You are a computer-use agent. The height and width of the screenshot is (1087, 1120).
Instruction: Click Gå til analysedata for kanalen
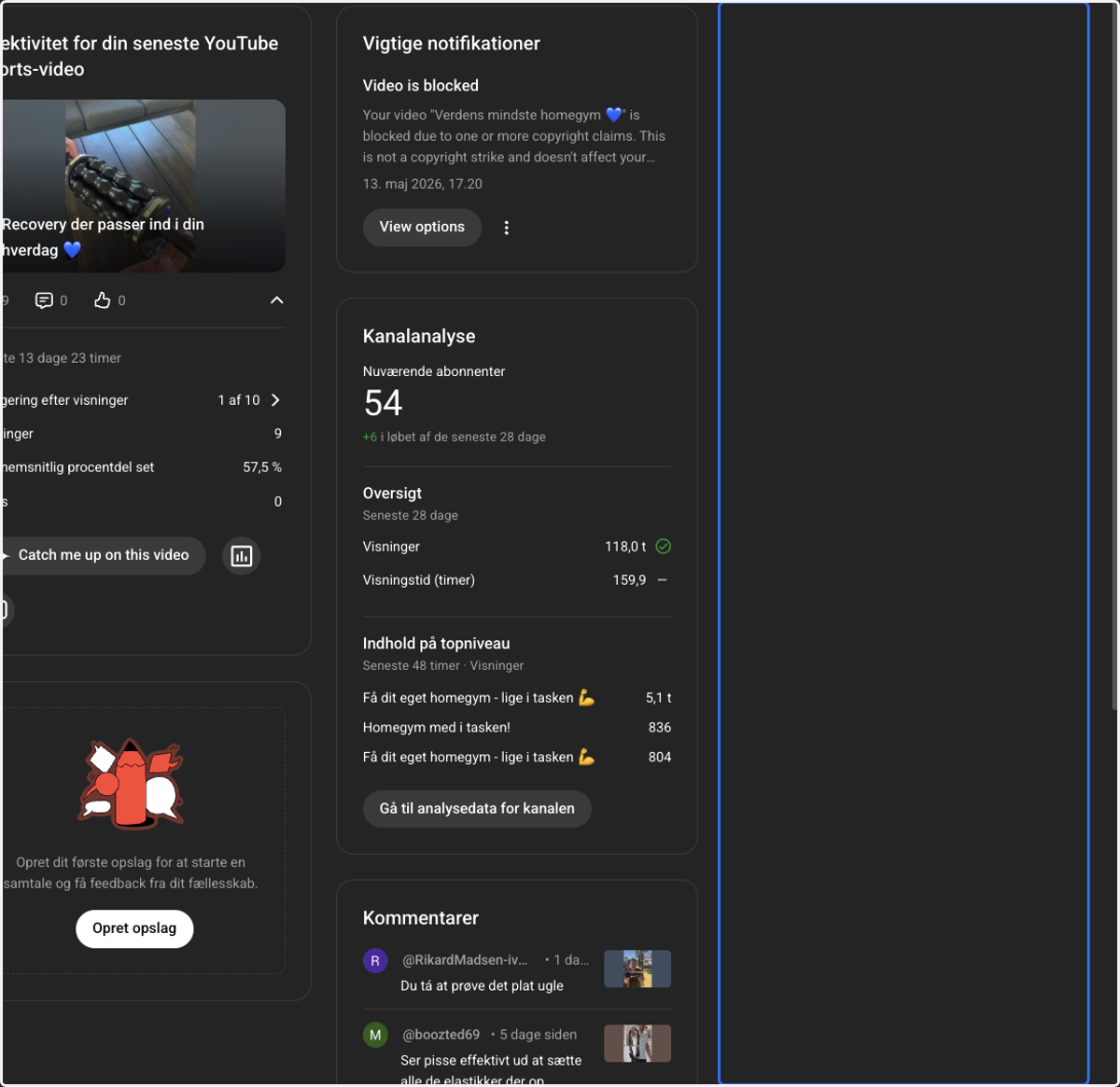tap(477, 809)
